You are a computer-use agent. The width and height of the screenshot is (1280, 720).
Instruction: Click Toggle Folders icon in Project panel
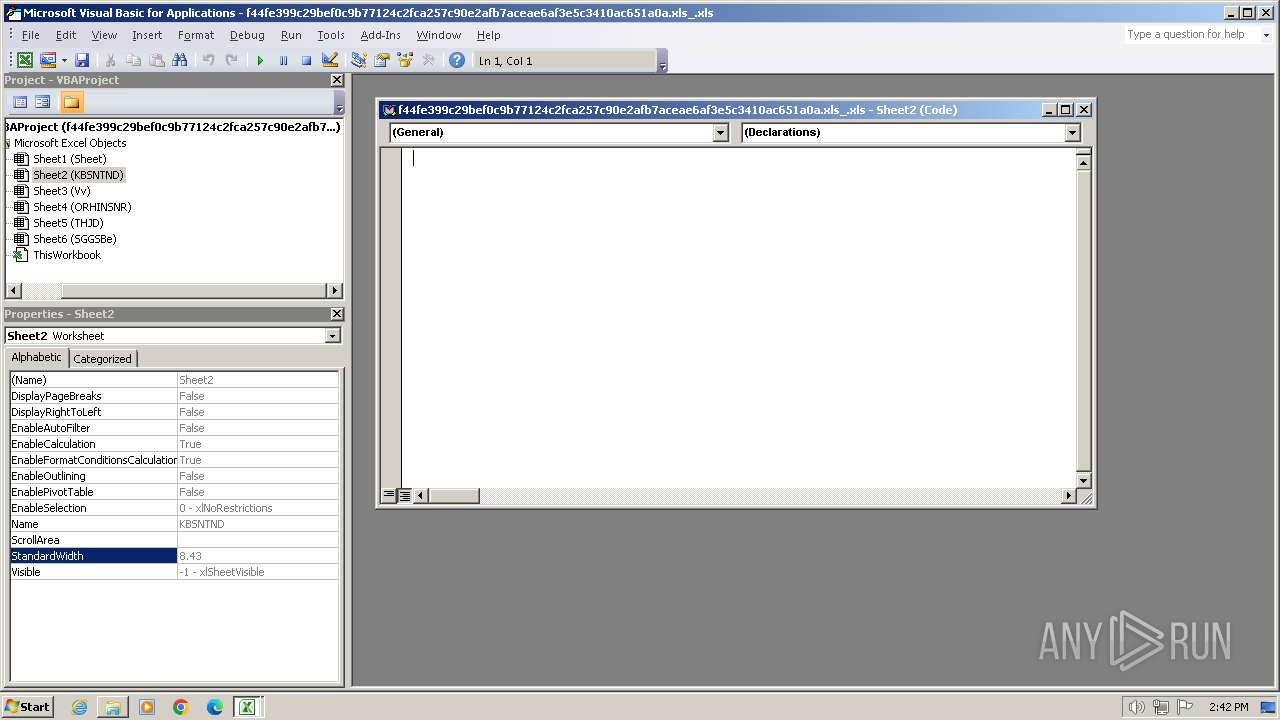[x=71, y=102]
